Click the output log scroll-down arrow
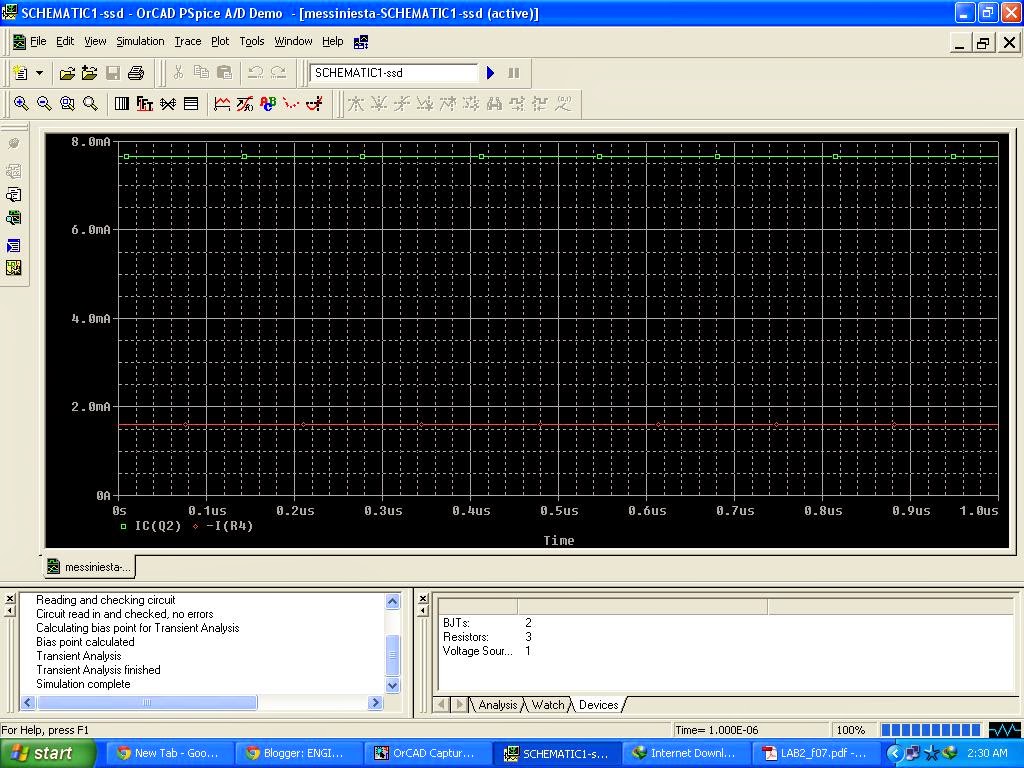The height and width of the screenshot is (768, 1024). pyautogui.click(x=392, y=685)
